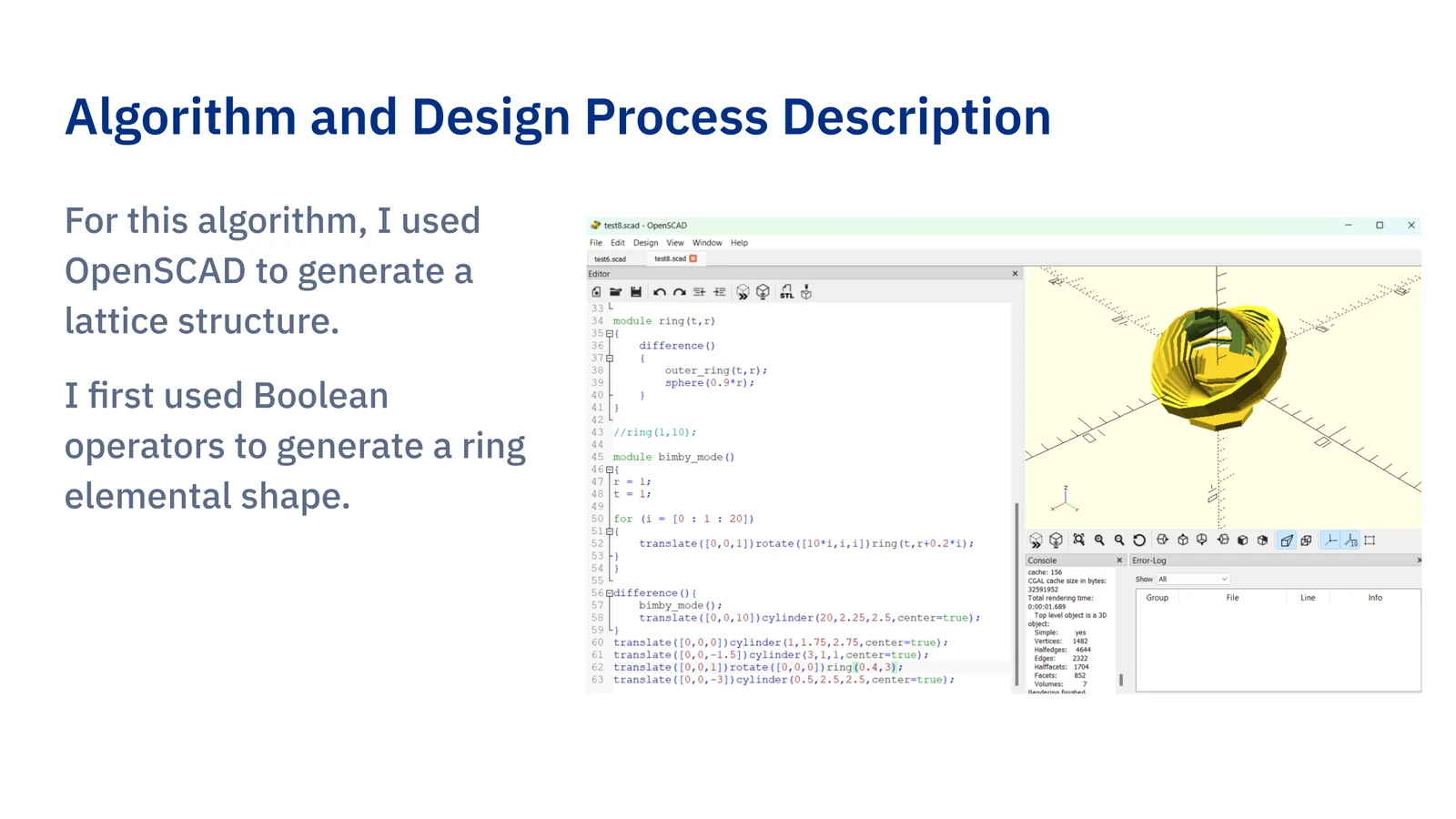Screen dimensions: 1456x819
Task: Collapse the fold marker at line 35
Action: click(x=610, y=333)
